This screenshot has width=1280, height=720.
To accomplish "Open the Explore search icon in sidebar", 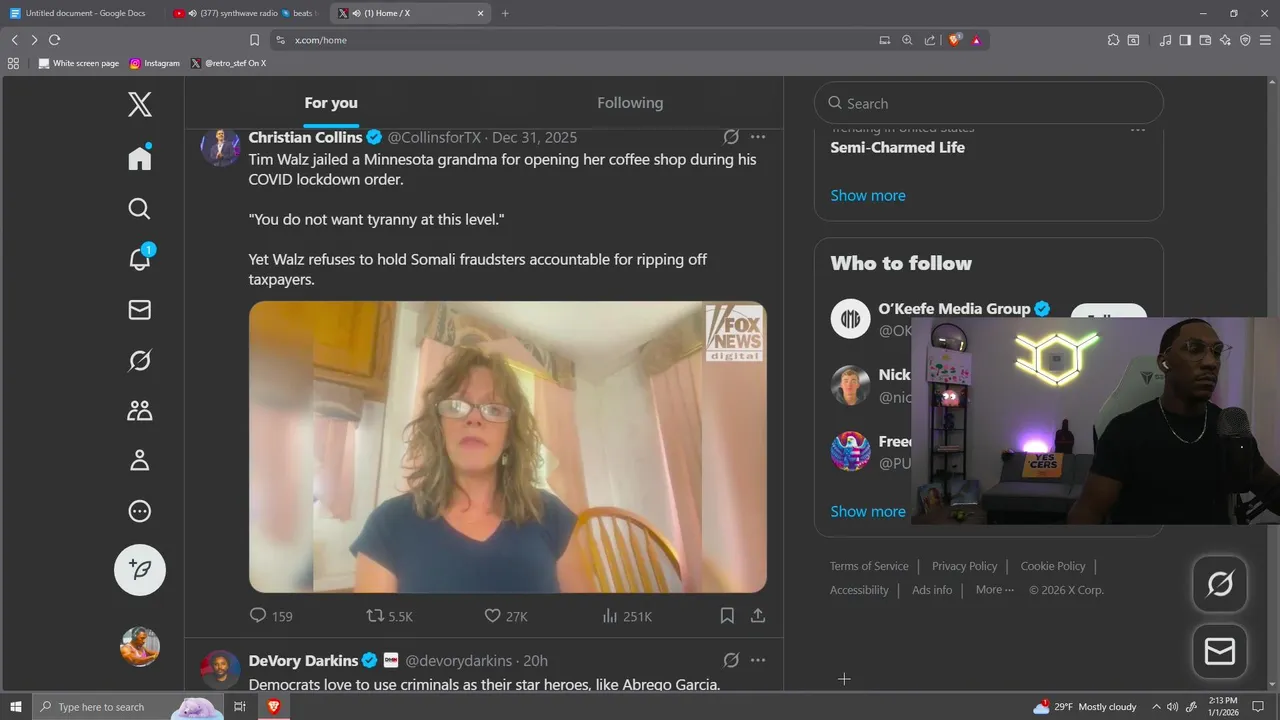I will click(x=140, y=208).
